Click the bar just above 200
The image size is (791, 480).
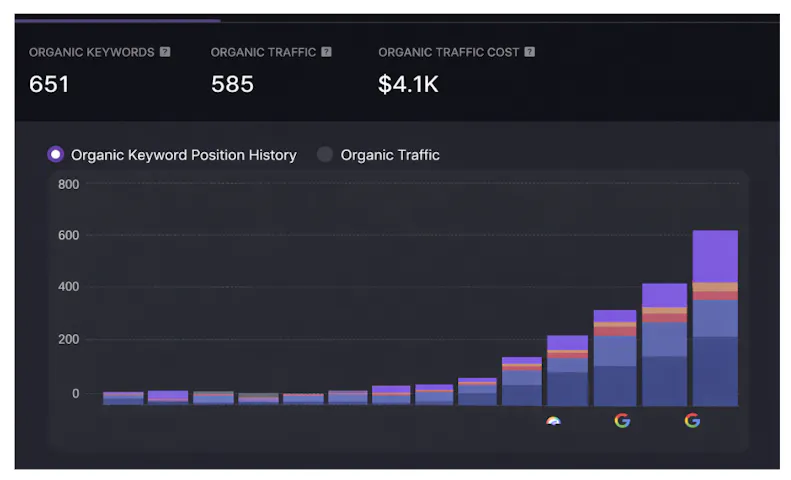[x=568, y=371]
